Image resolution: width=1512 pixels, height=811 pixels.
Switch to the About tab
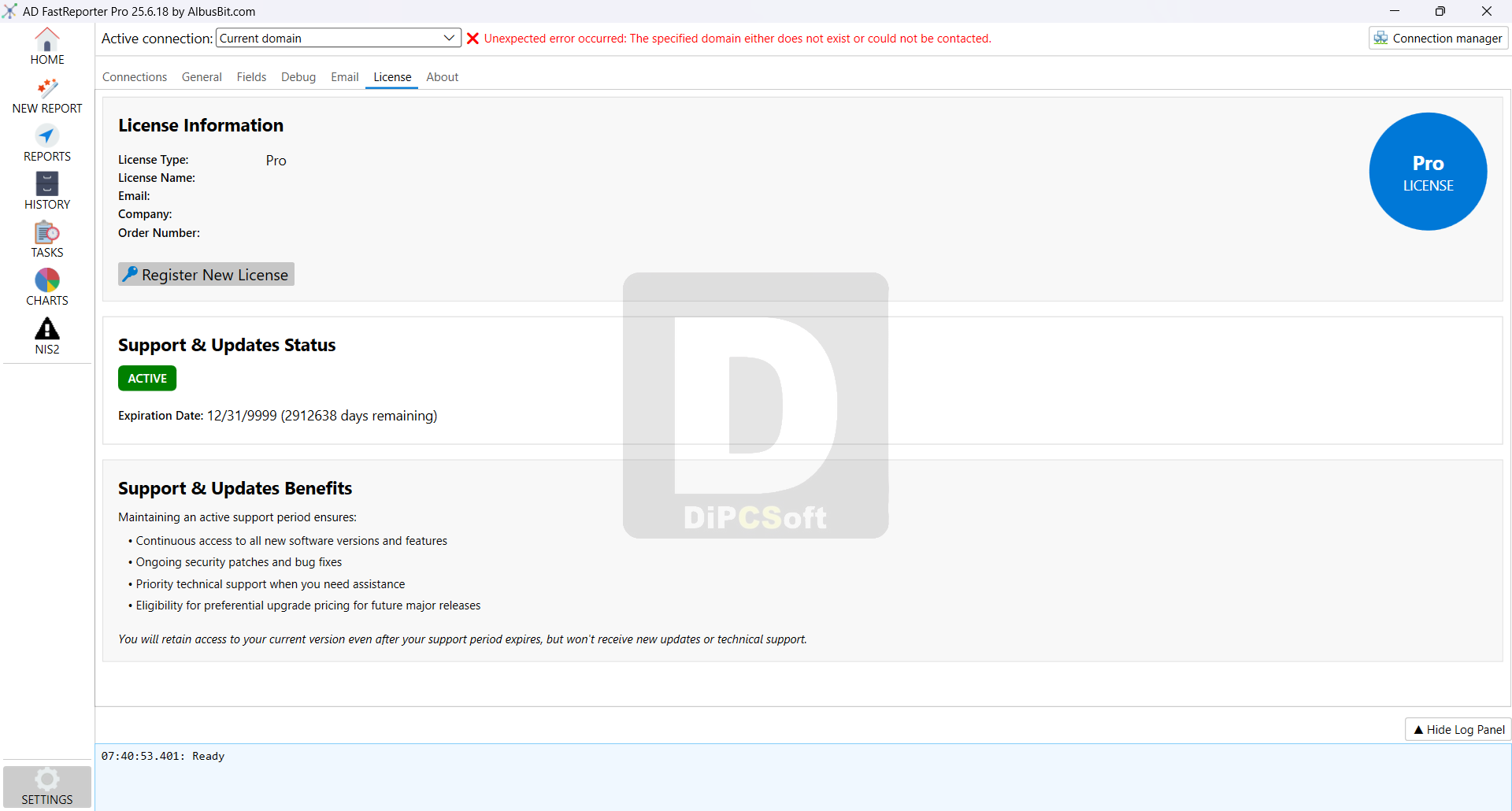click(x=443, y=77)
